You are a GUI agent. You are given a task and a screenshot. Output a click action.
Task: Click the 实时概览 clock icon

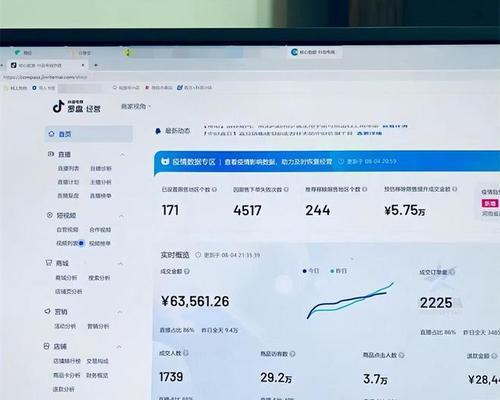click(x=198, y=255)
